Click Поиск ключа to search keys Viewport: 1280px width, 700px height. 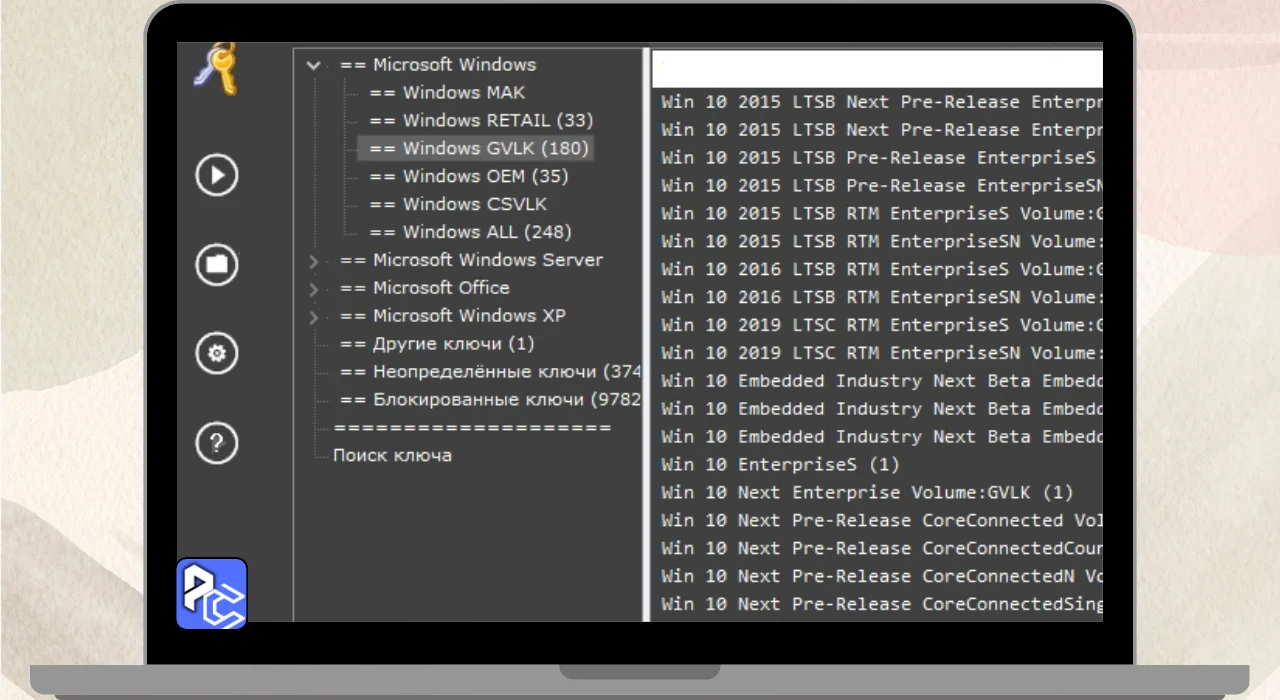click(392, 455)
